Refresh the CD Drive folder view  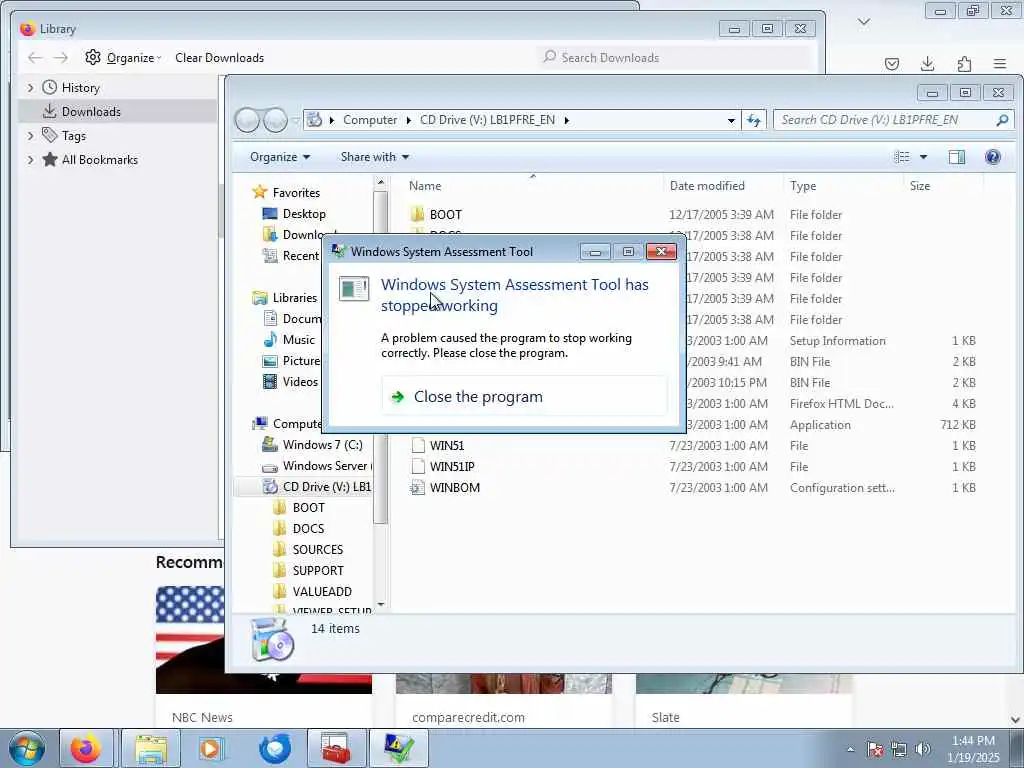(x=754, y=120)
